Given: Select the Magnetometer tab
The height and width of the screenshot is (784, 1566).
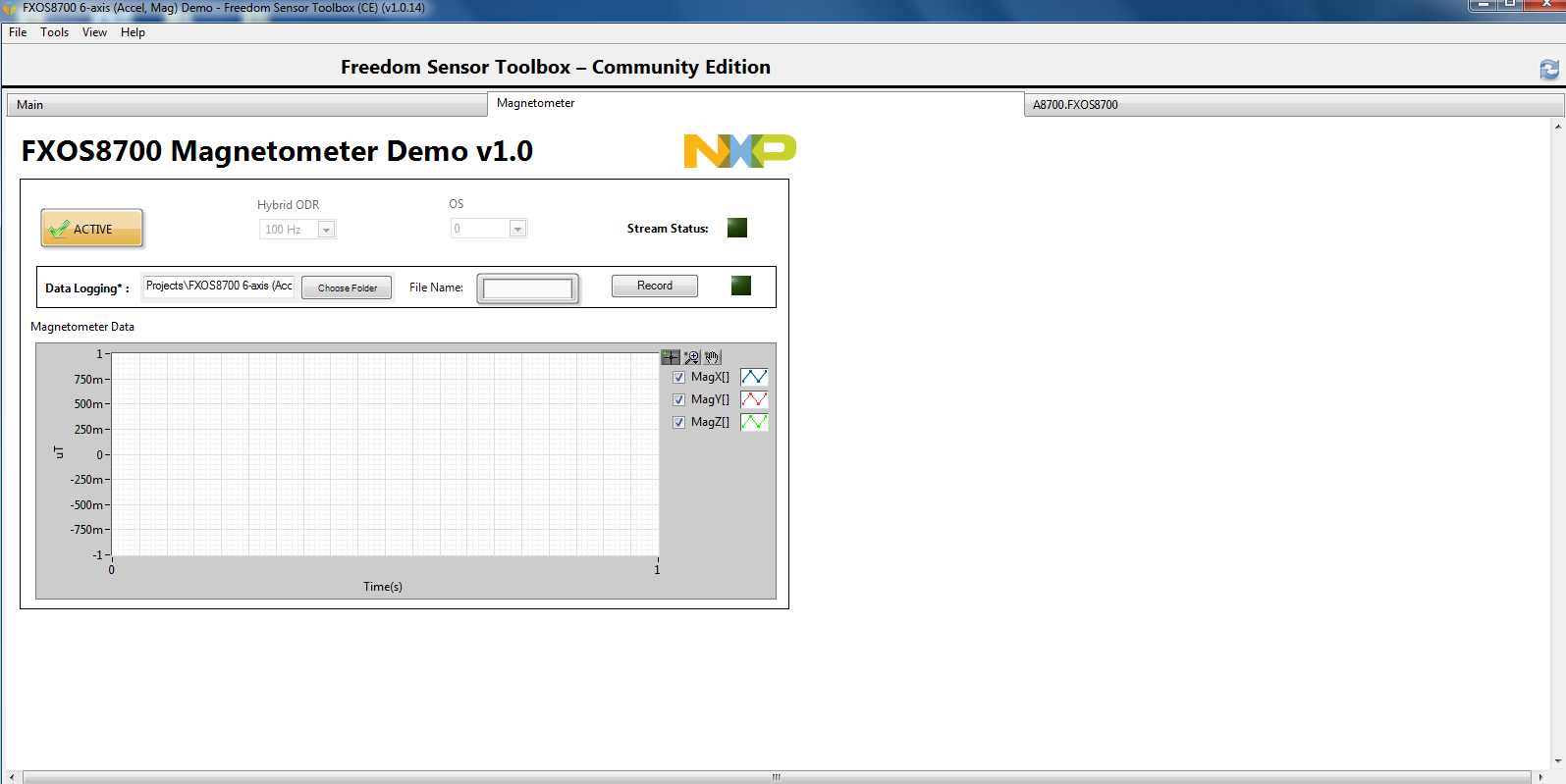Looking at the screenshot, I should tap(755, 103).
